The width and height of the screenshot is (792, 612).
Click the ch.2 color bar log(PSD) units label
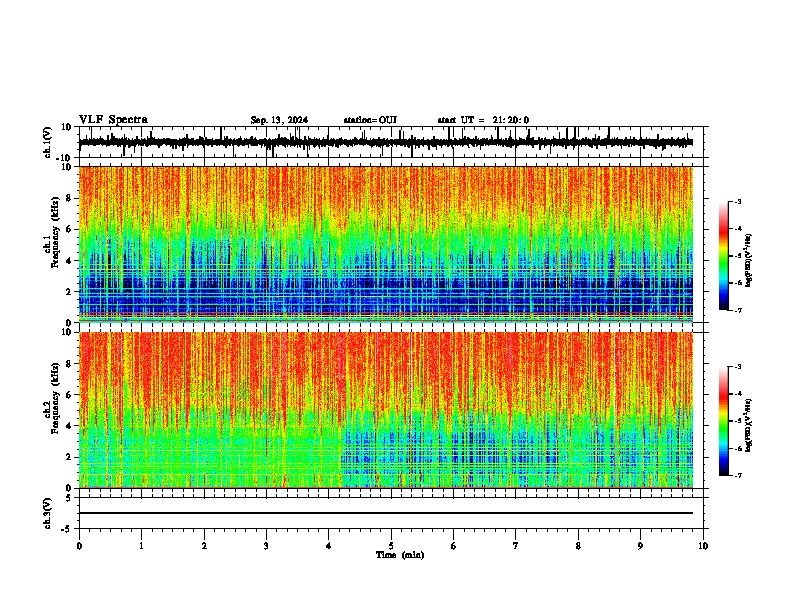click(x=749, y=425)
